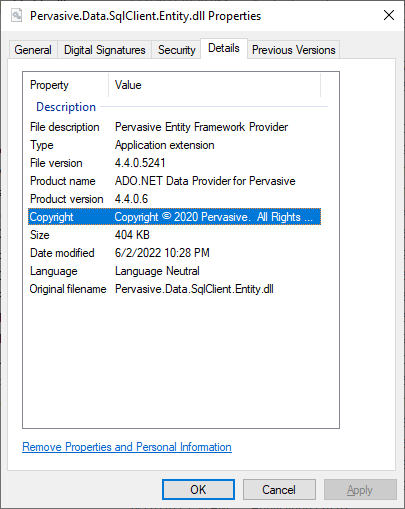
Task: Select the Date modified row
Action: [x=174, y=253]
